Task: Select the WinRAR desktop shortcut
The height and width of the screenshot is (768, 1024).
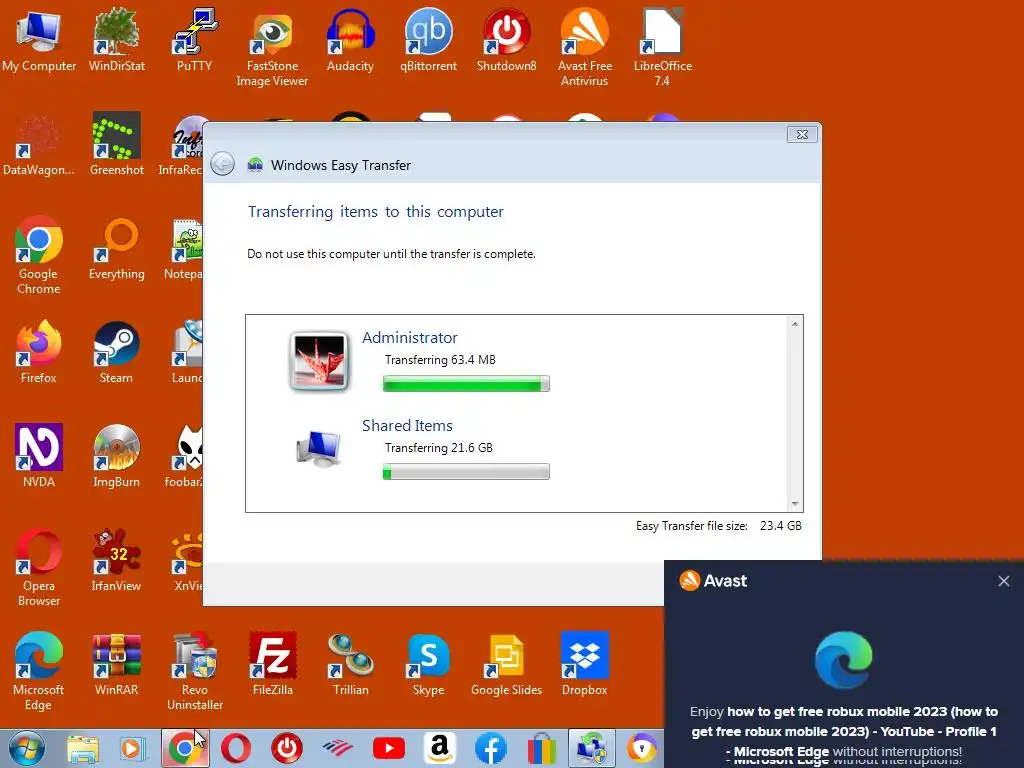Action: pyautogui.click(x=116, y=665)
